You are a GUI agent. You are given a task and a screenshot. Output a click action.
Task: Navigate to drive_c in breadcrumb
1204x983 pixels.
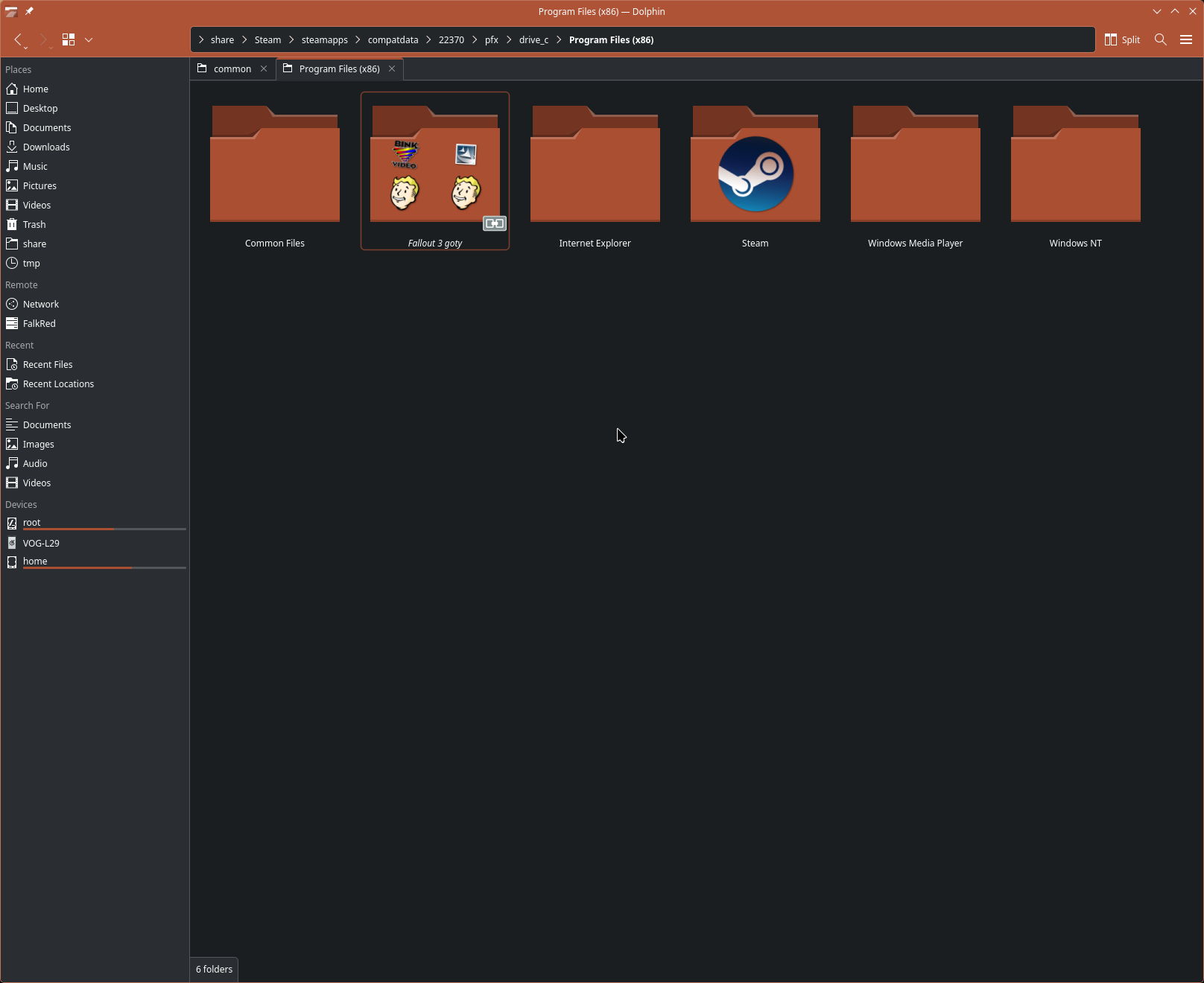click(x=533, y=40)
